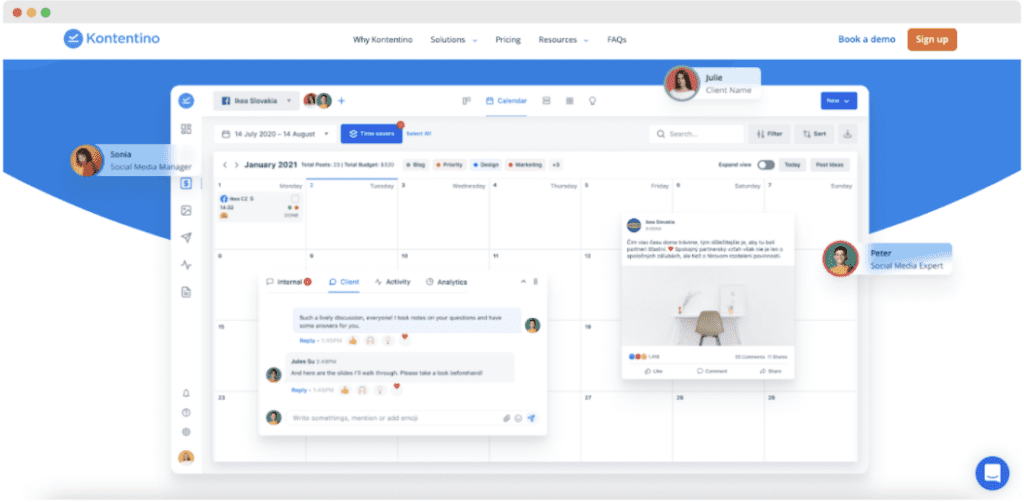This screenshot has height=502, width=1024.
Task: Like the Ikea Slovakia post preview
Action: (x=653, y=371)
